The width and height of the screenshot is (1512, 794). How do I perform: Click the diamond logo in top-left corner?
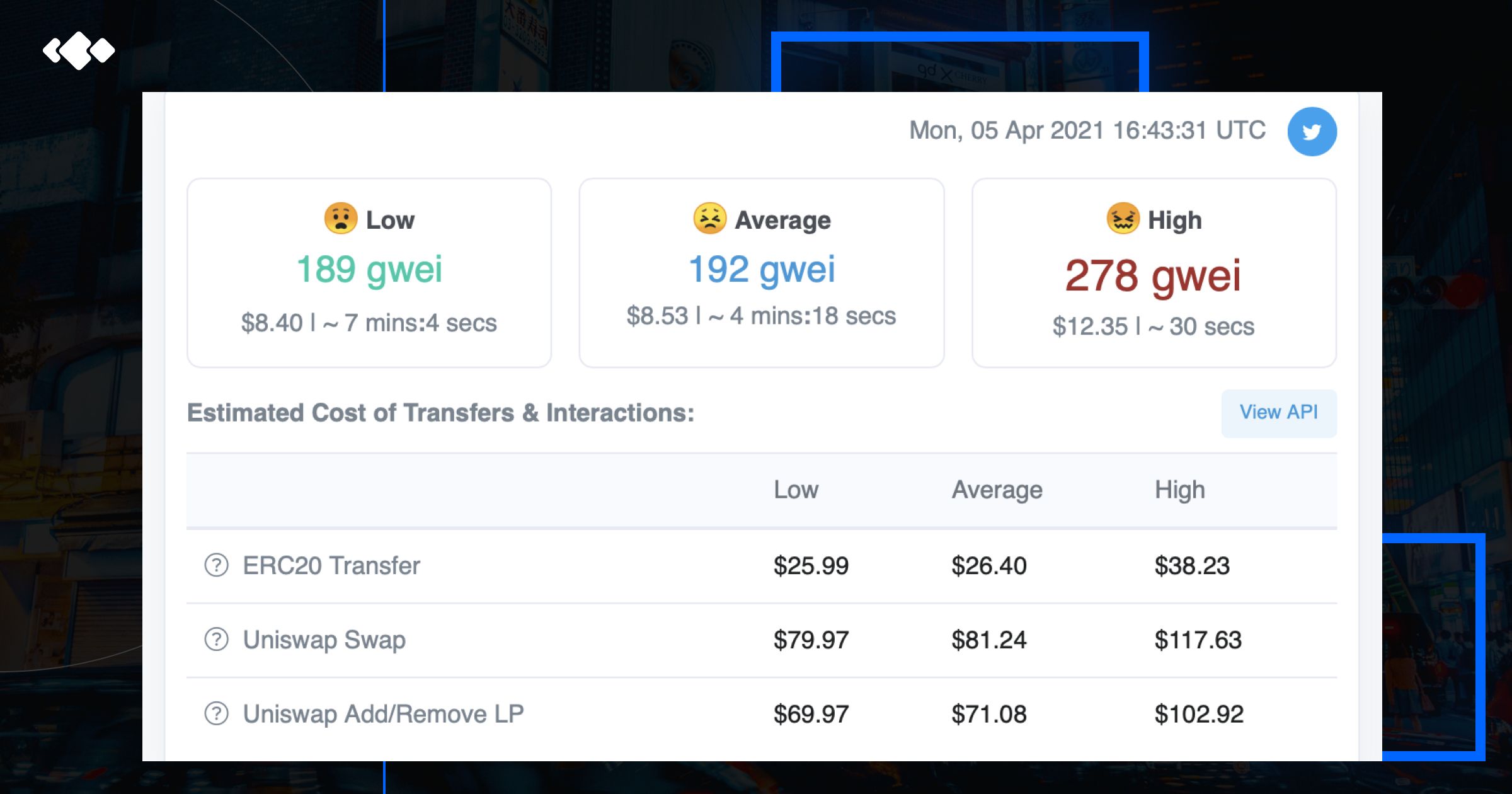coord(79,50)
